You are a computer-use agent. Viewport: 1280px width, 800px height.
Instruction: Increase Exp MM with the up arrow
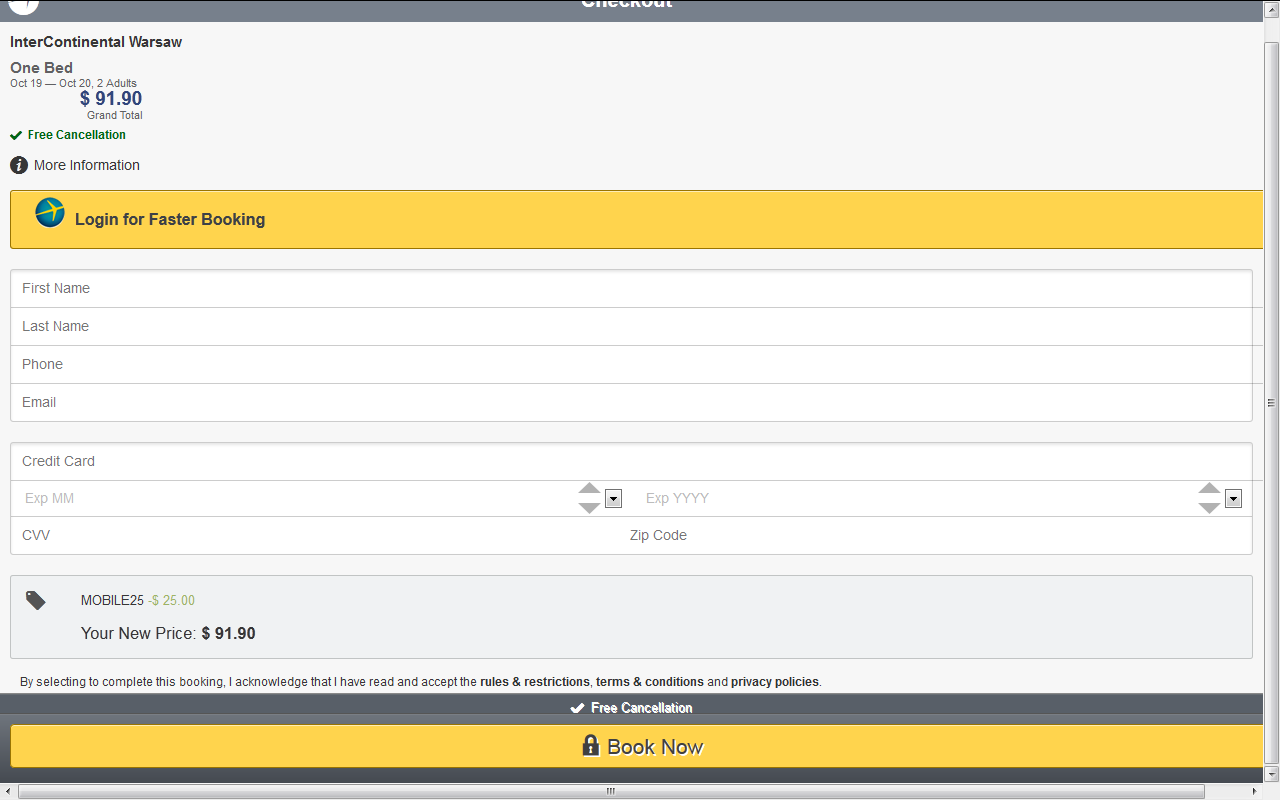[x=589, y=489]
